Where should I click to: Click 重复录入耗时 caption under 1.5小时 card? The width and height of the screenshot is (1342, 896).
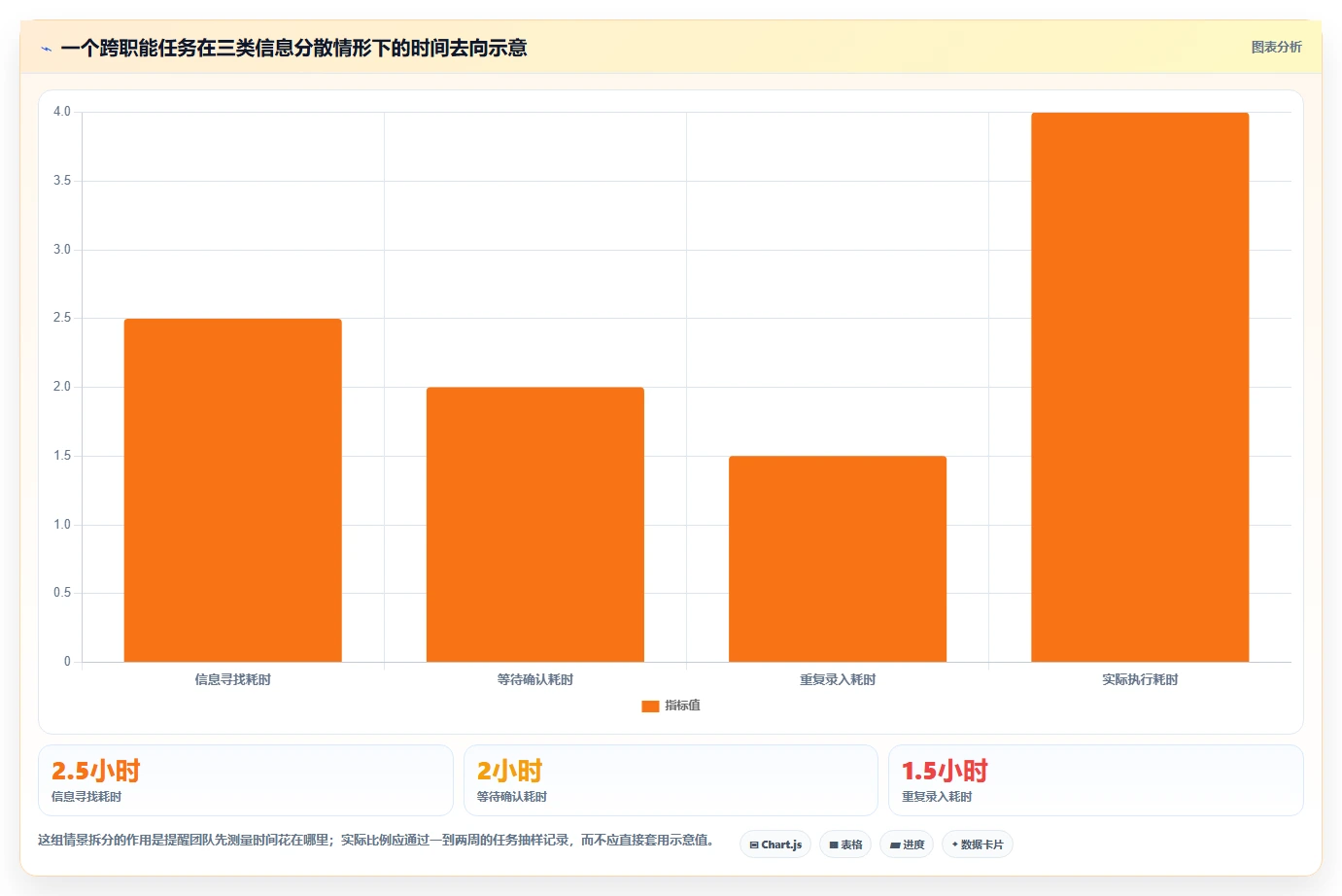pyautogui.click(x=937, y=797)
